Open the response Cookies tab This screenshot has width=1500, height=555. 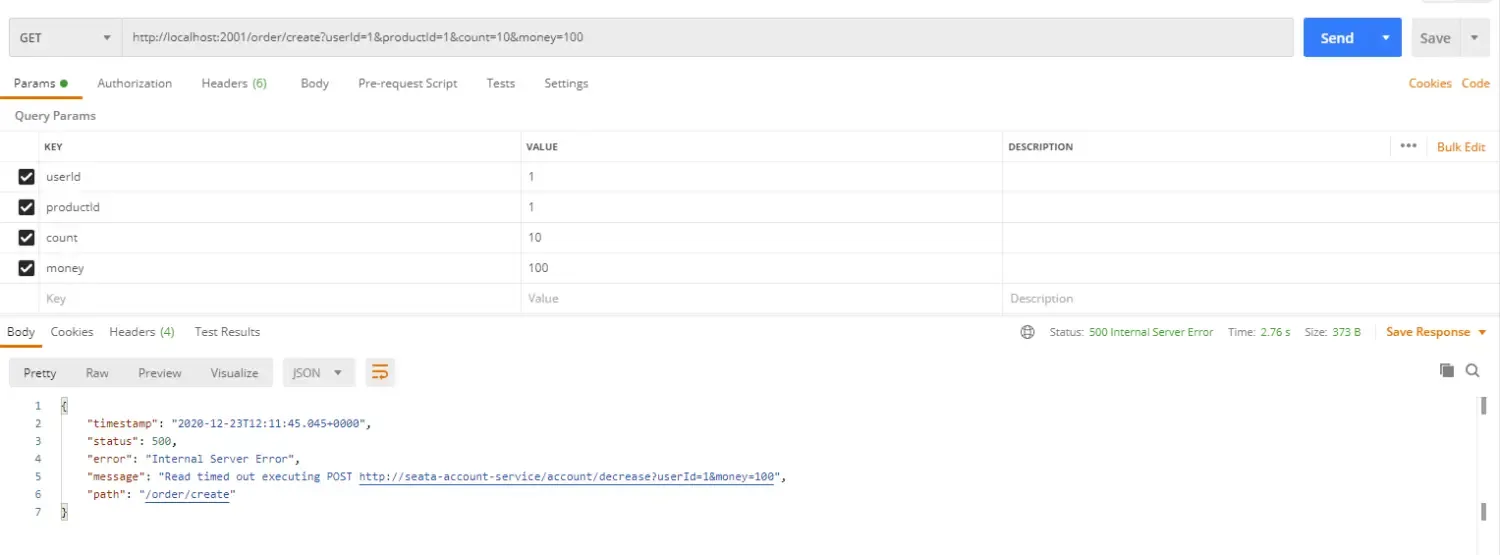point(72,332)
